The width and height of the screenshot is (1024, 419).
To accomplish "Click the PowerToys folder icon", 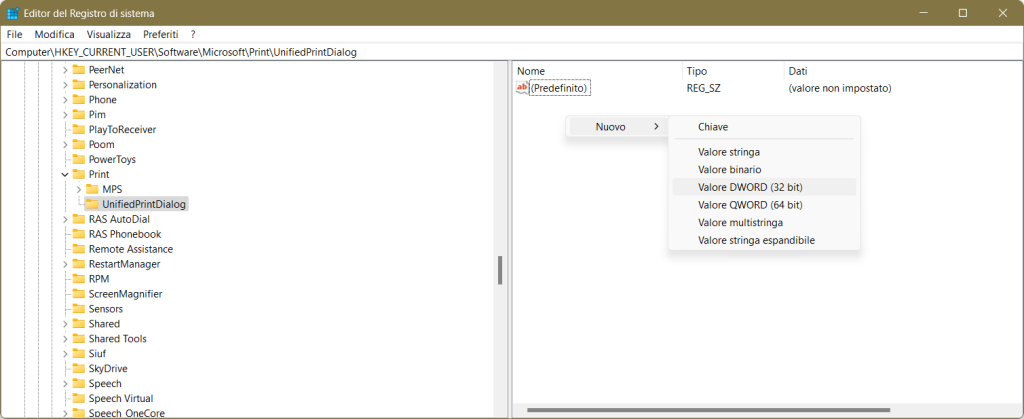I will (79, 159).
